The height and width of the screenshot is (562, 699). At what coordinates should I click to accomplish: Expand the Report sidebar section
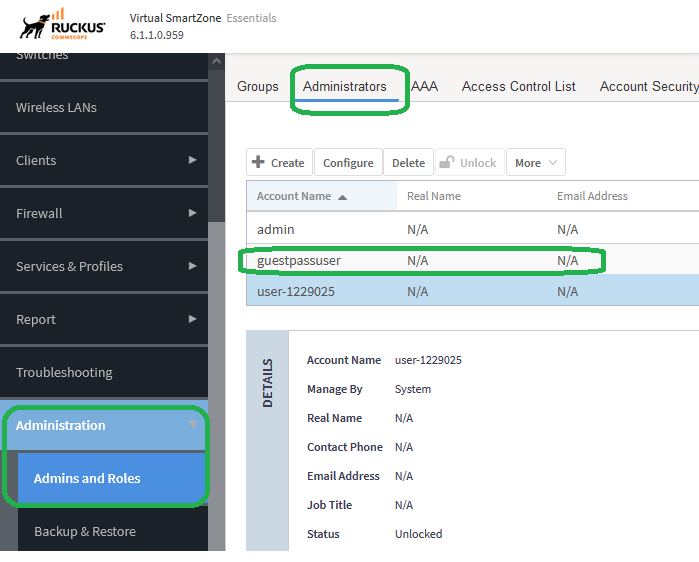(x=192, y=319)
